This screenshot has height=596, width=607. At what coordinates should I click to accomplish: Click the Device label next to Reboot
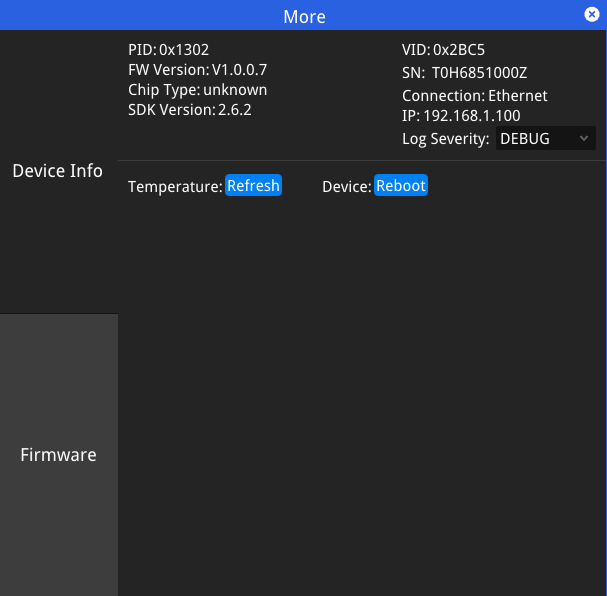pyautogui.click(x=346, y=187)
